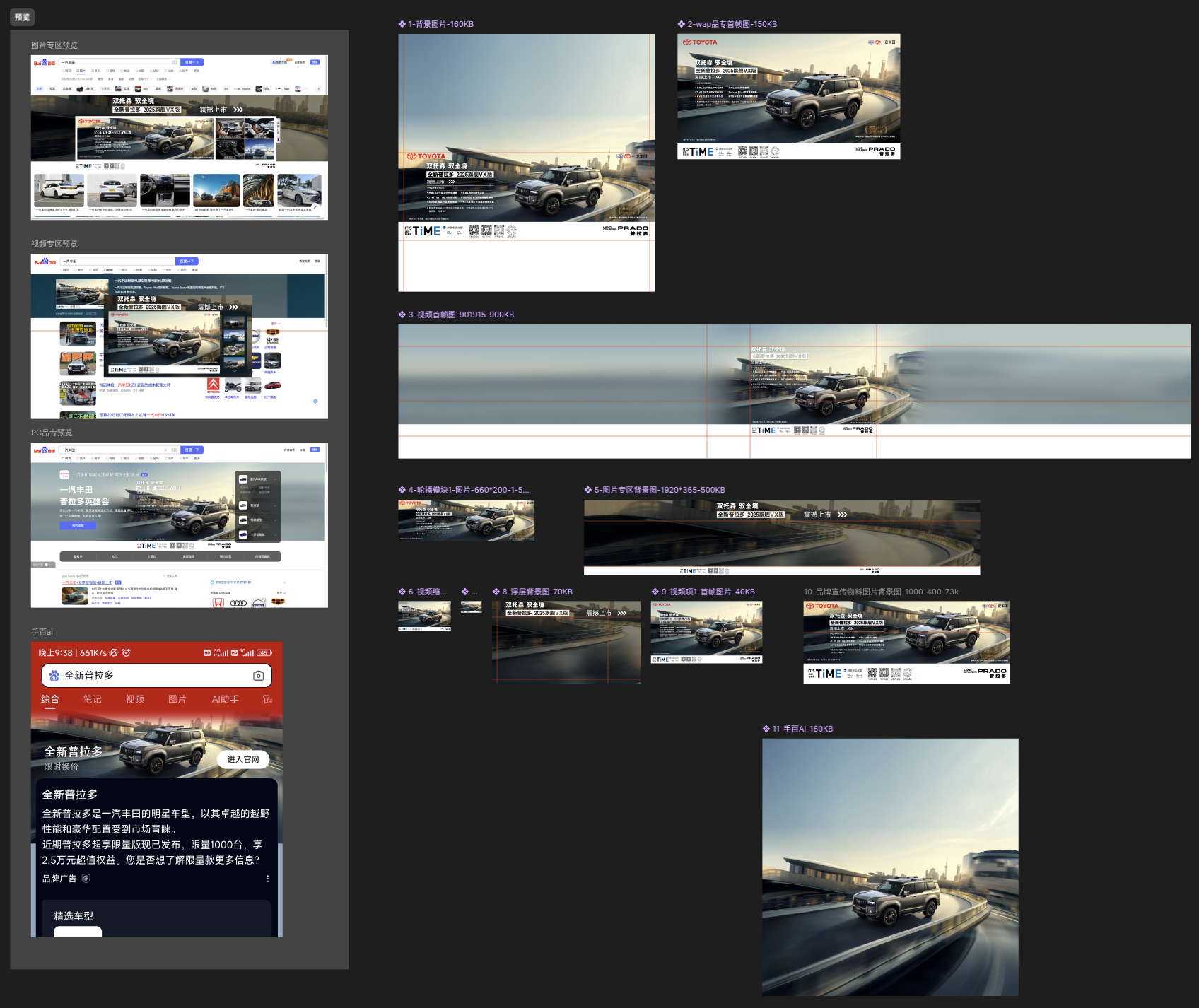Click the component icon beside 8-浮层背景图-70KB
The image size is (1199, 1008).
pyautogui.click(x=496, y=592)
